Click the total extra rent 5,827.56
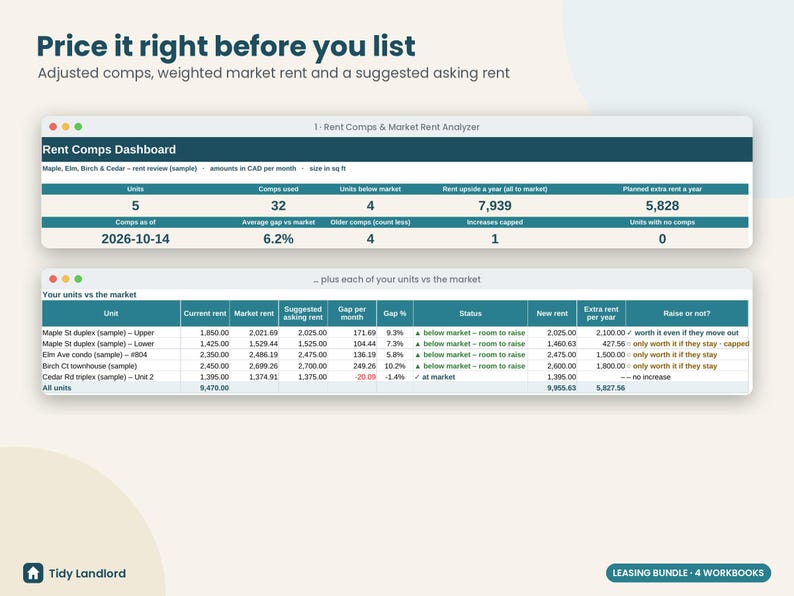 (x=610, y=388)
